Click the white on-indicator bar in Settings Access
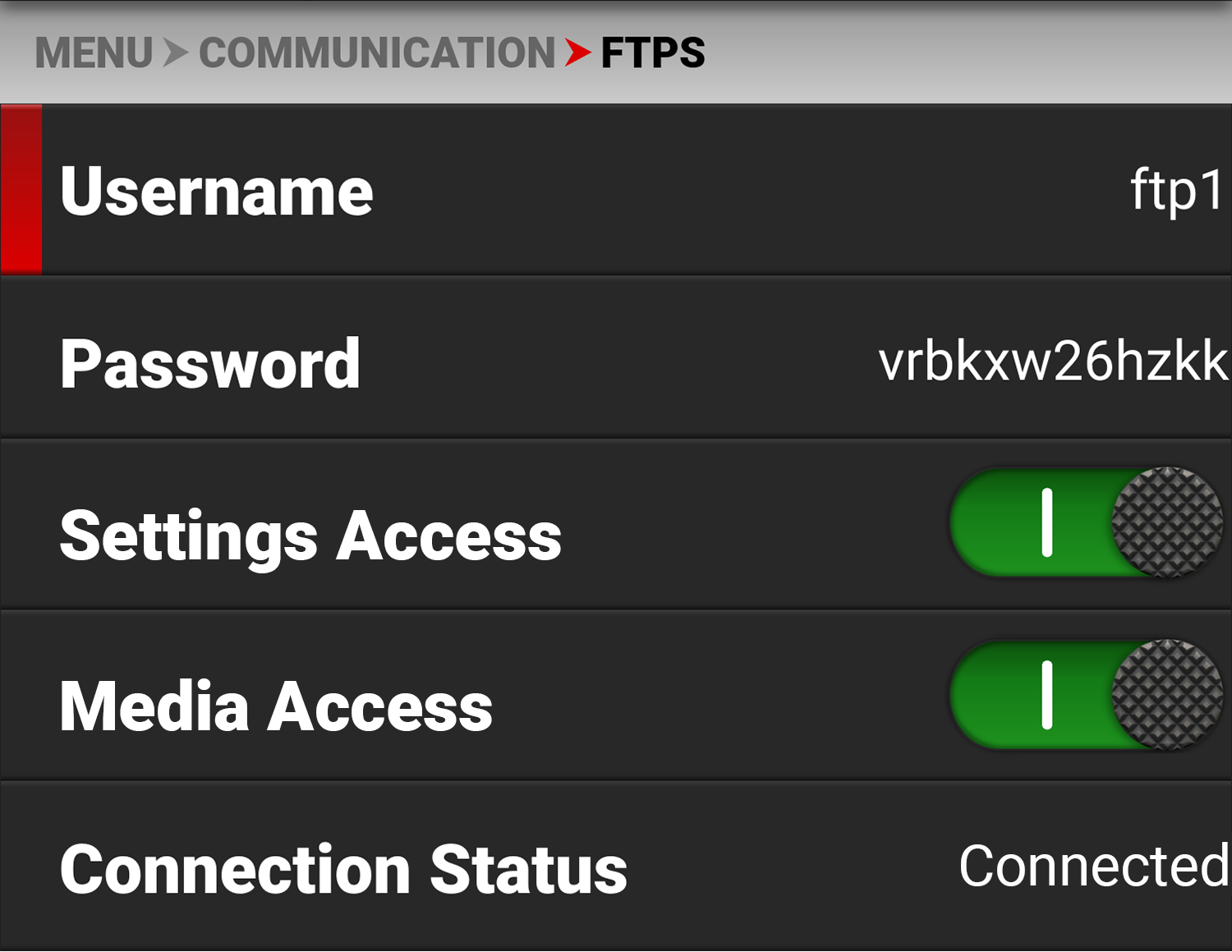Viewport: 1232px width, 952px height. pyautogui.click(x=1047, y=522)
